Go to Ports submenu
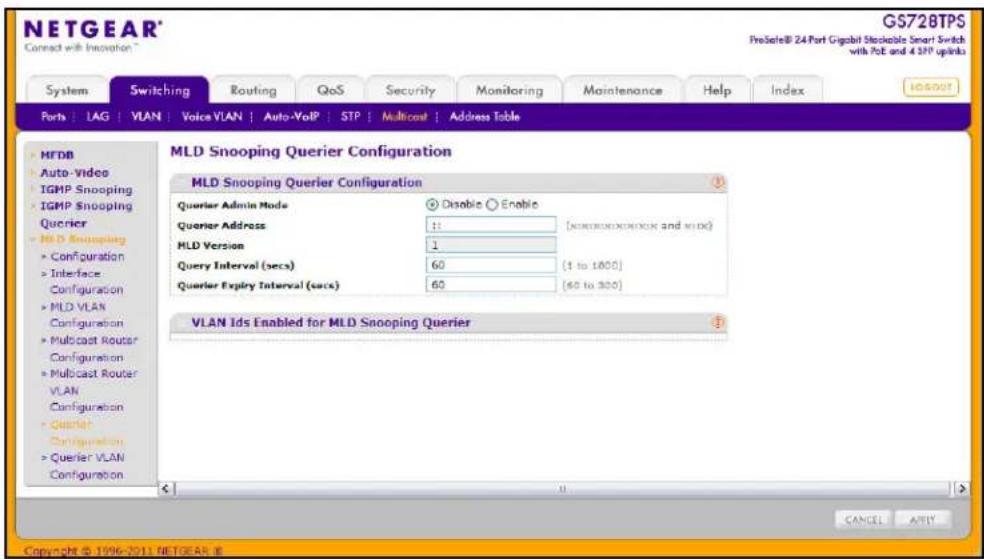Viewport: 984px width, 559px height. 53,117
